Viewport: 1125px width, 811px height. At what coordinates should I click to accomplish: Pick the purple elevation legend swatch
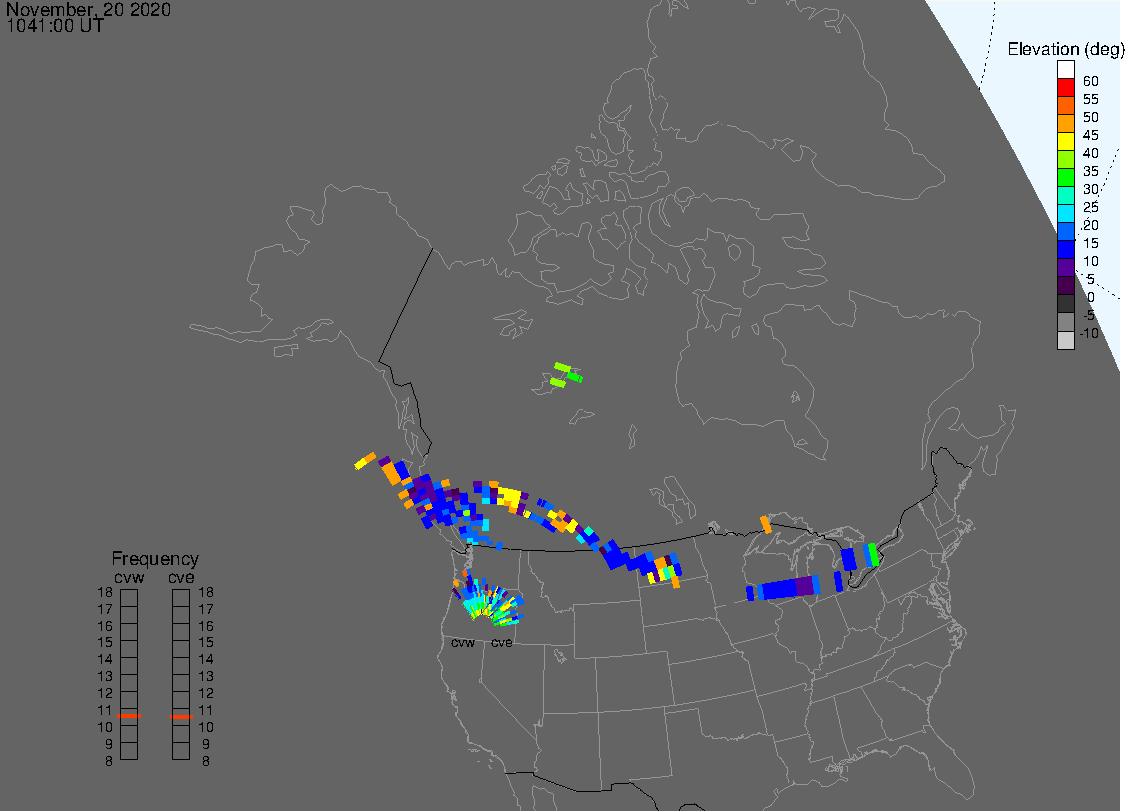click(1065, 266)
